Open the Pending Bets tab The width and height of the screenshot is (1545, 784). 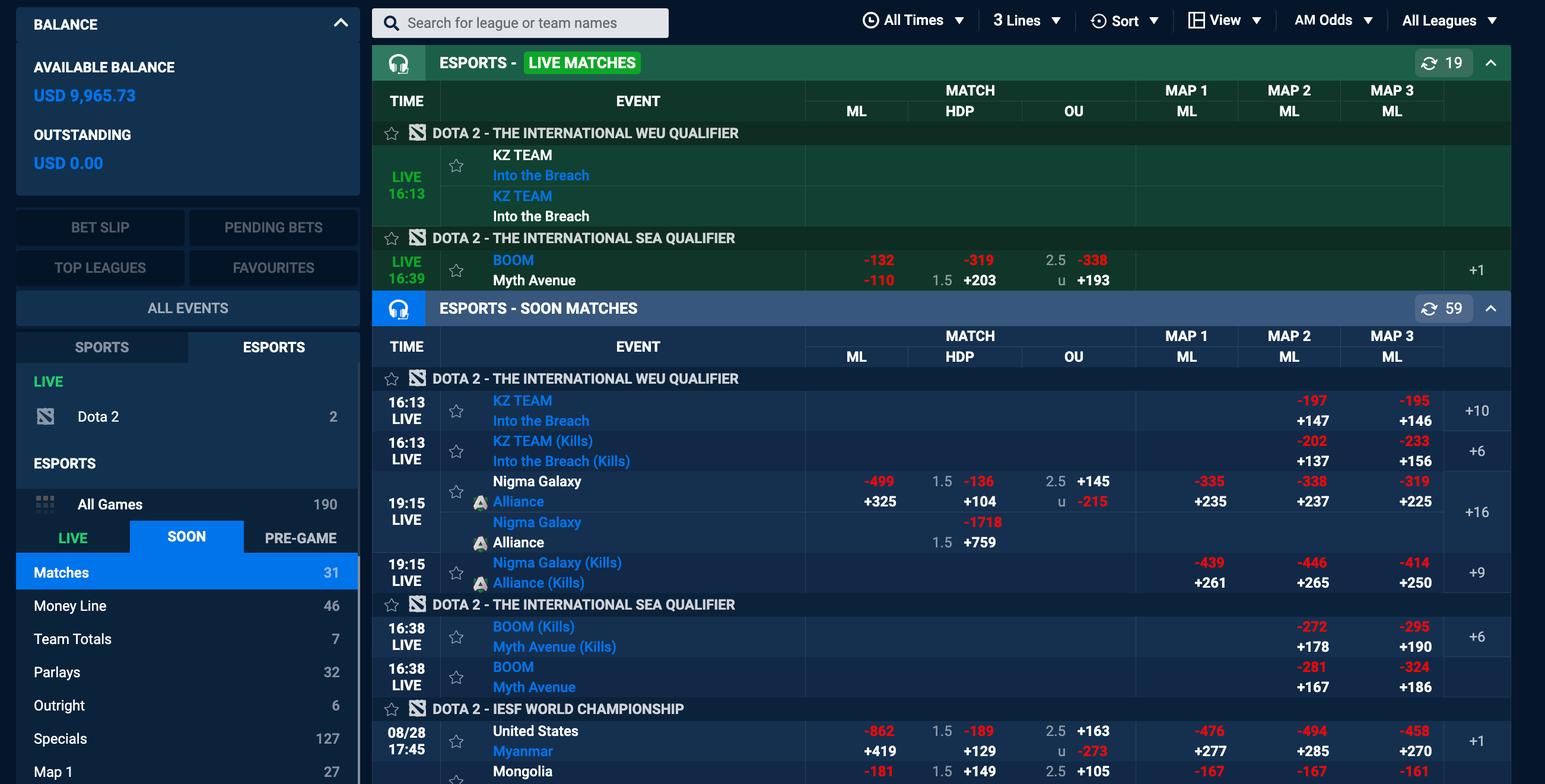pyautogui.click(x=274, y=227)
